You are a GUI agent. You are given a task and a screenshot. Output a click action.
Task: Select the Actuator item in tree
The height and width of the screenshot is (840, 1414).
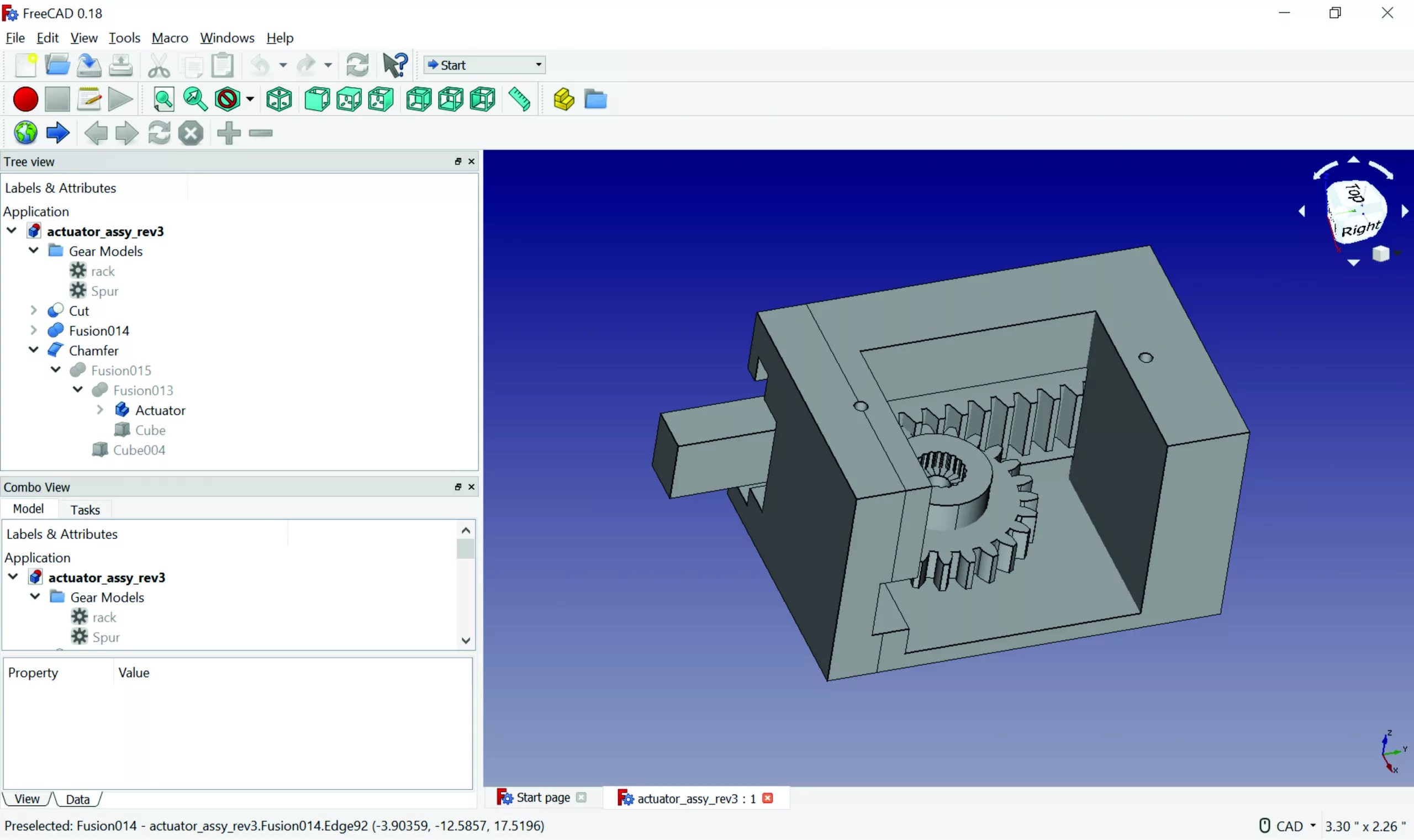(x=160, y=410)
